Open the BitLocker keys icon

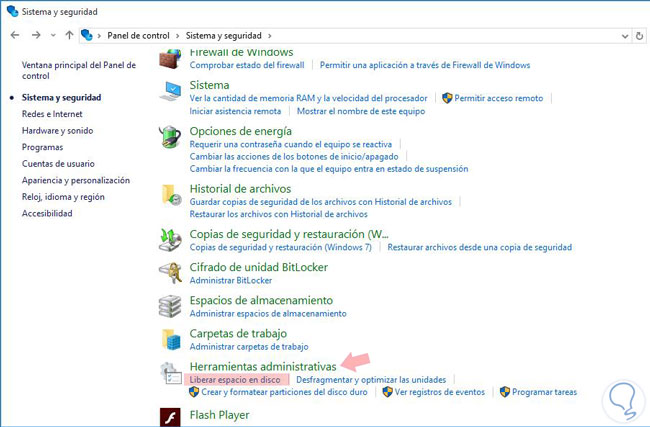[170, 273]
